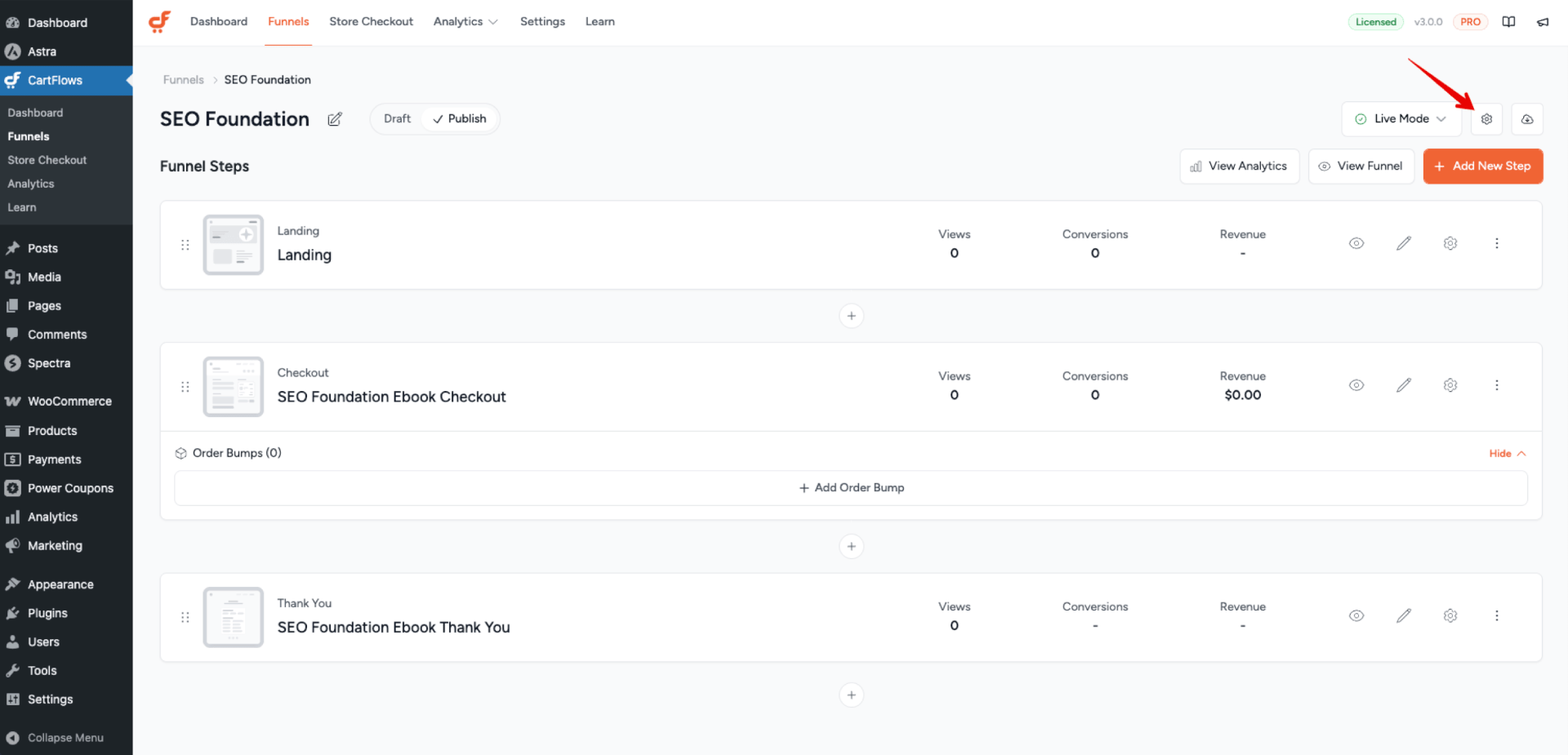Preview the Ebook Thank You step eye icon

coord(1356,615)
